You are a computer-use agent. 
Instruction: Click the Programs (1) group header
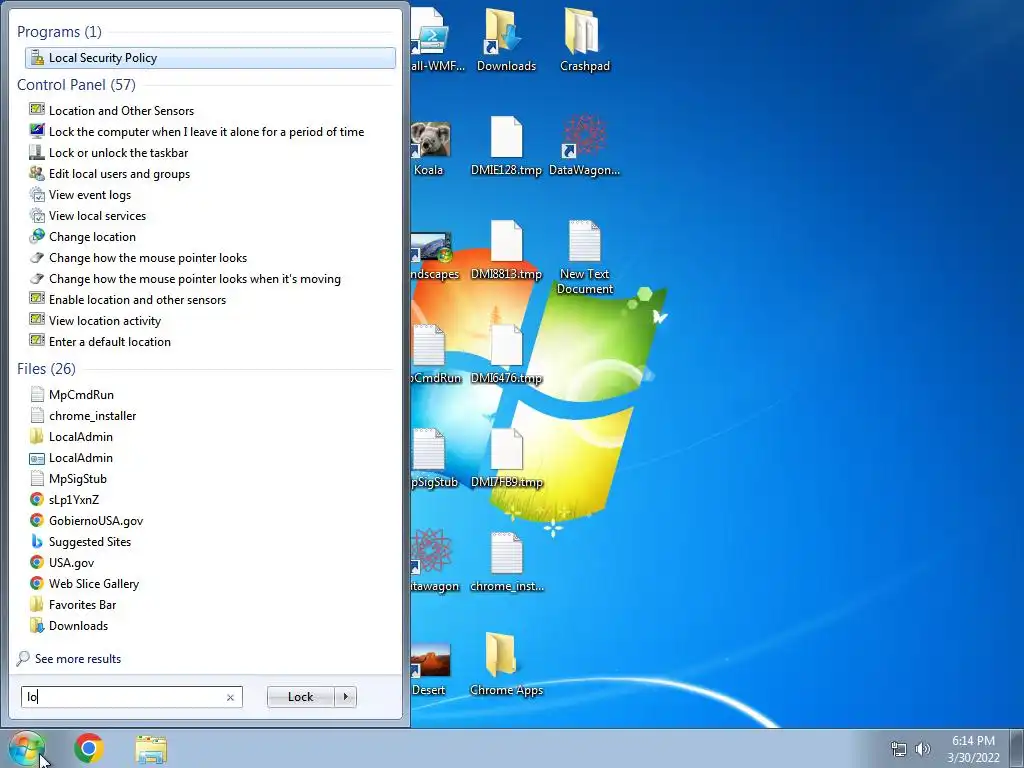[x=59, y=31]
